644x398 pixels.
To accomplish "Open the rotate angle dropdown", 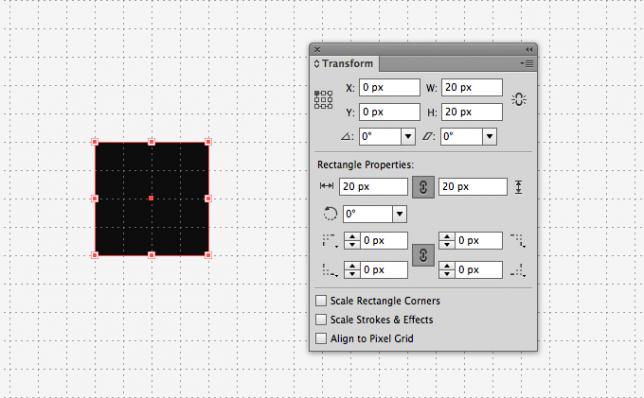I will tap(408, 136).
